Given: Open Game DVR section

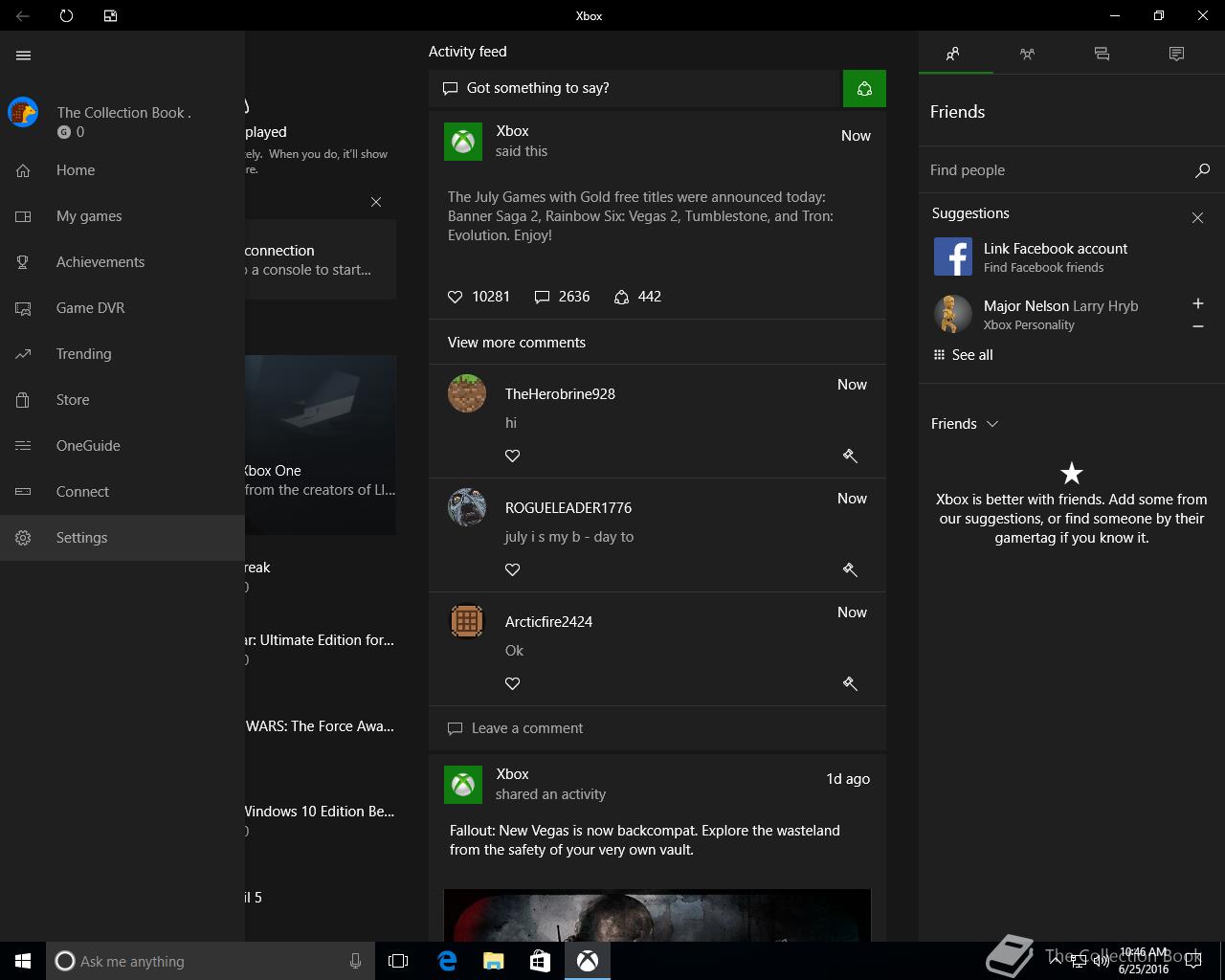Looking at the screenshot, I should click(x=122, y=308).
